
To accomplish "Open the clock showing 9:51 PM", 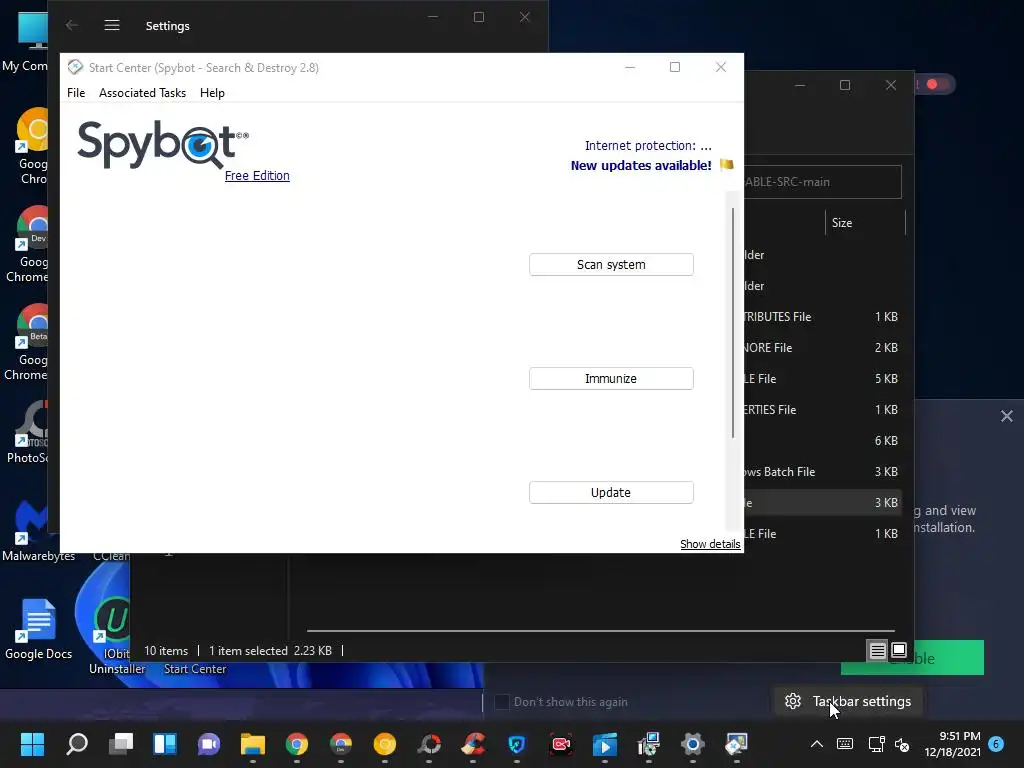I will [x=953, y=744].
